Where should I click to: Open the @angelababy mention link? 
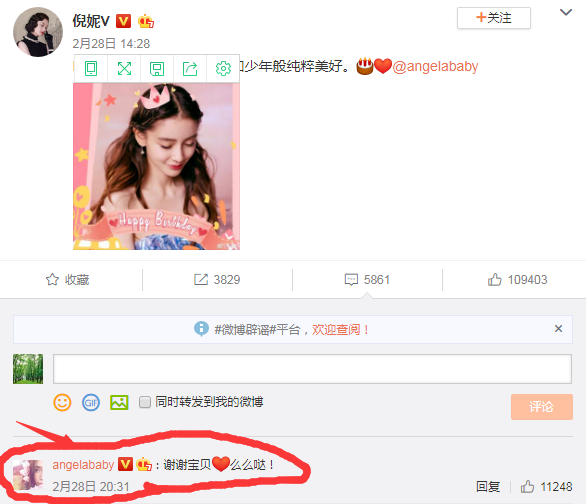(435, 66)
